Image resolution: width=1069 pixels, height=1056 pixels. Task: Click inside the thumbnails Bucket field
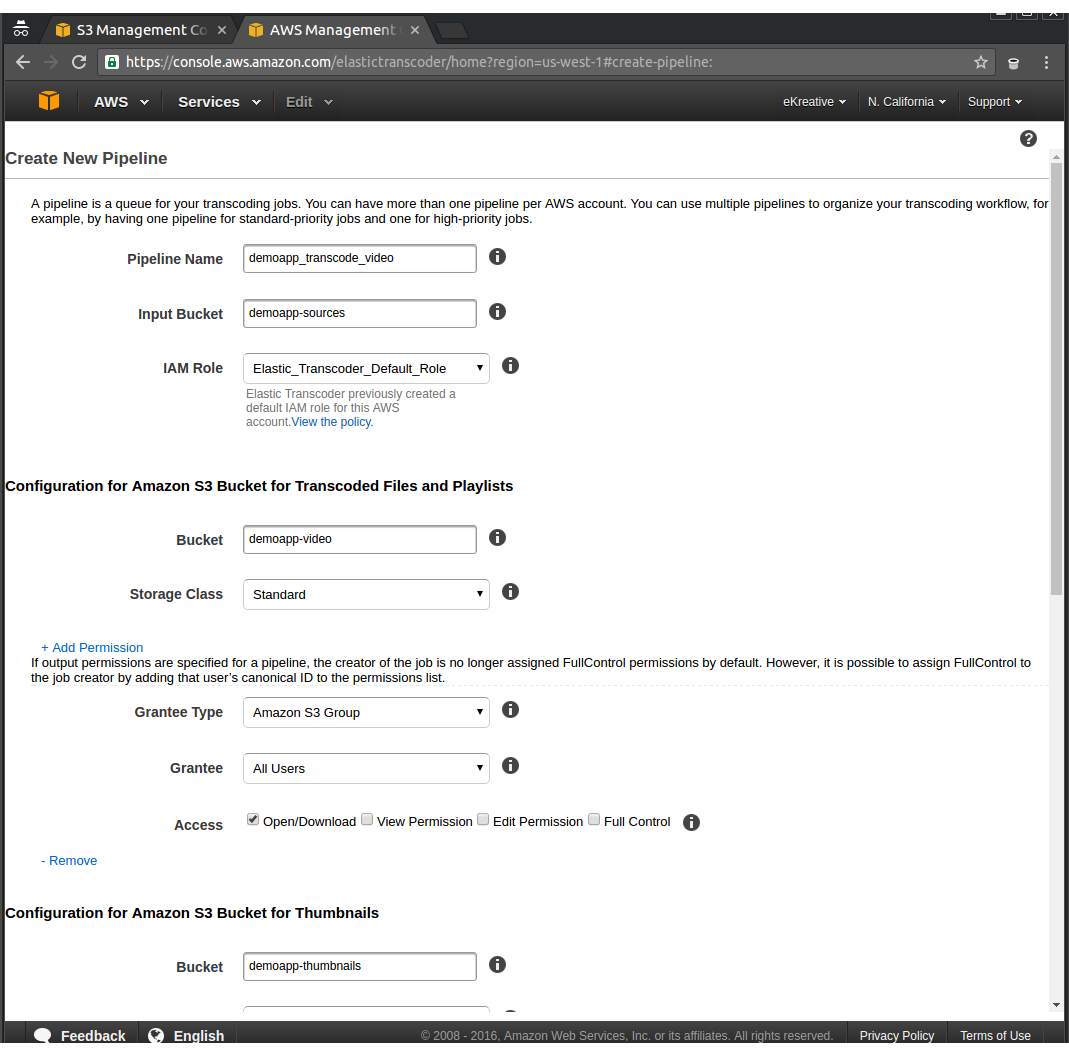pos(359,966)
